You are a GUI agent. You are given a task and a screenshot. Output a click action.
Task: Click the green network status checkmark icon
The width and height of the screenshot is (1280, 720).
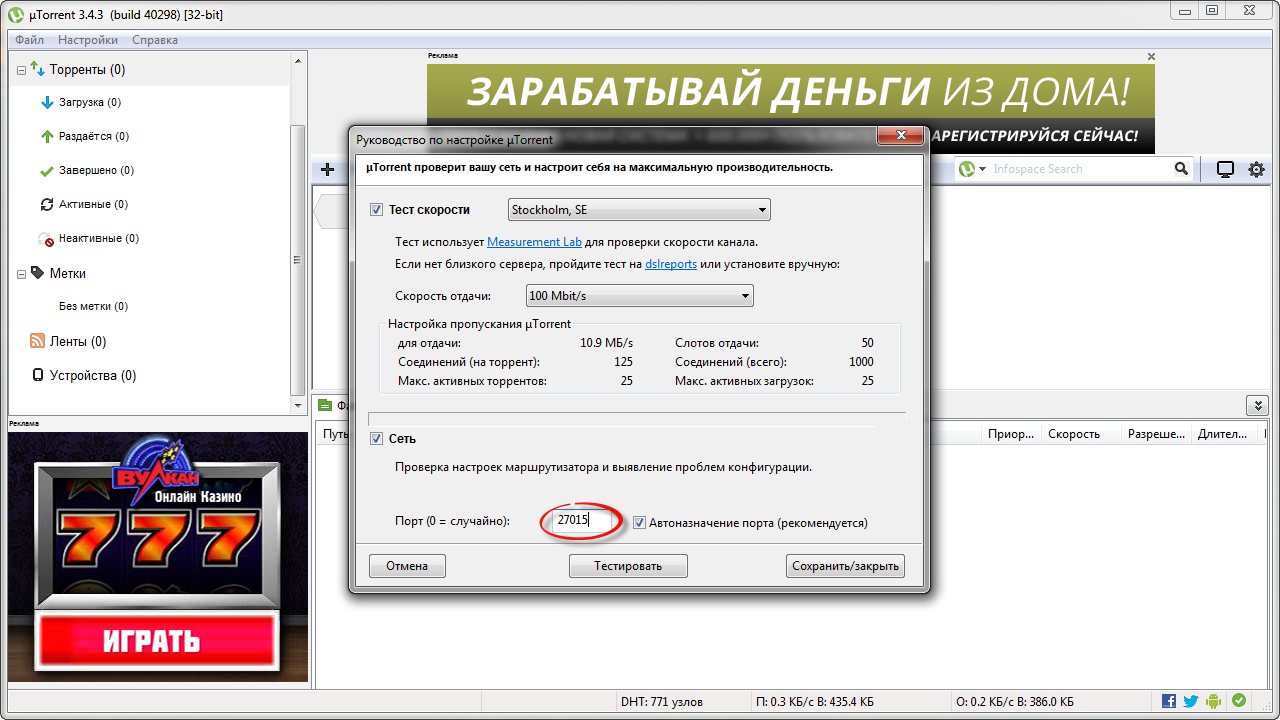click(x=1239, y=701)
